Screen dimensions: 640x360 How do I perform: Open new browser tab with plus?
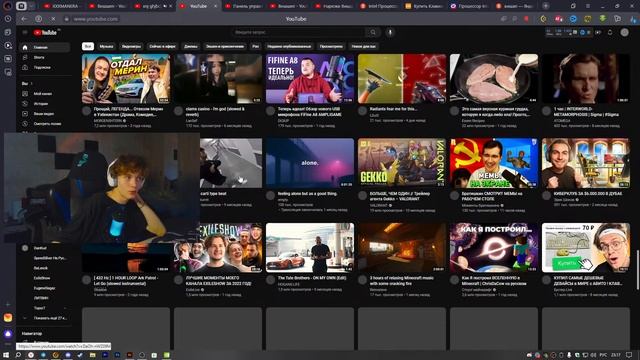coord(546,6)
